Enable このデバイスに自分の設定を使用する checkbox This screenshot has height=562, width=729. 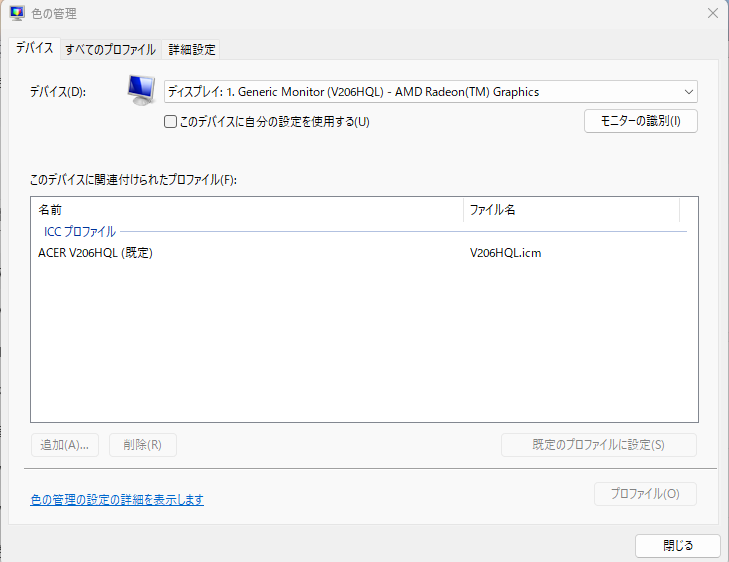pos(171,122)
